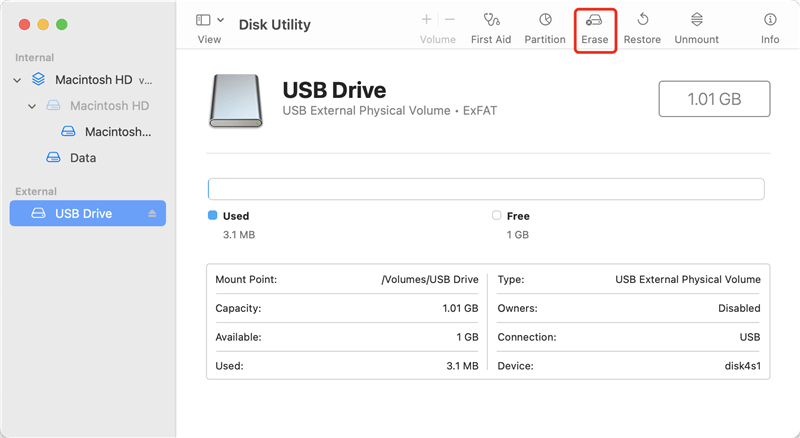Select the Macintosh... snapshot volume
The height and width of the screenshot is (438, 800).
coord(116,132)
